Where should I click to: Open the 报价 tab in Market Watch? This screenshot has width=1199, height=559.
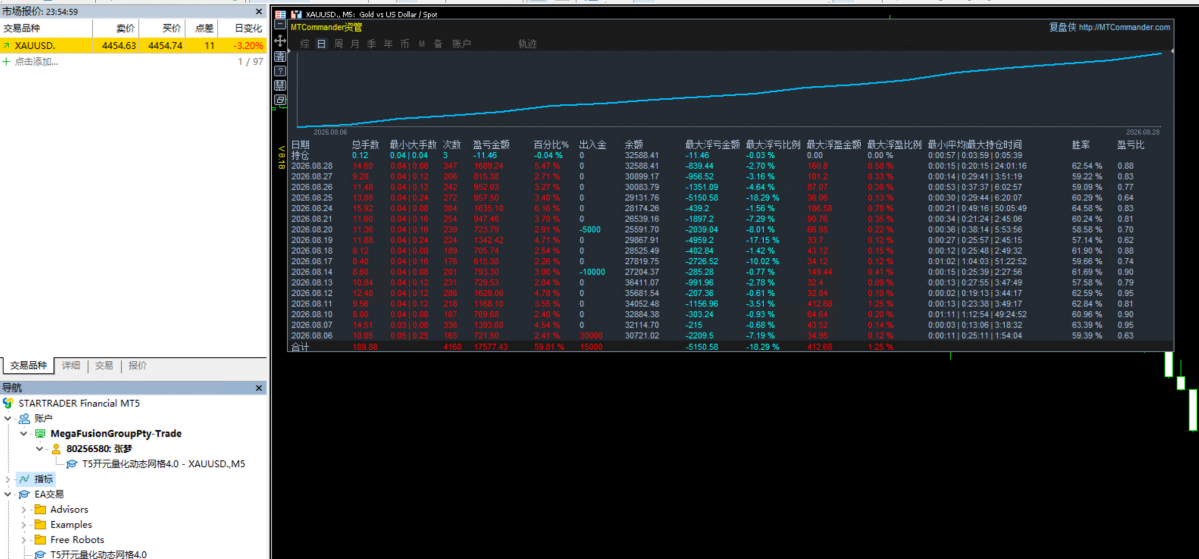click(x=138, y=366)
